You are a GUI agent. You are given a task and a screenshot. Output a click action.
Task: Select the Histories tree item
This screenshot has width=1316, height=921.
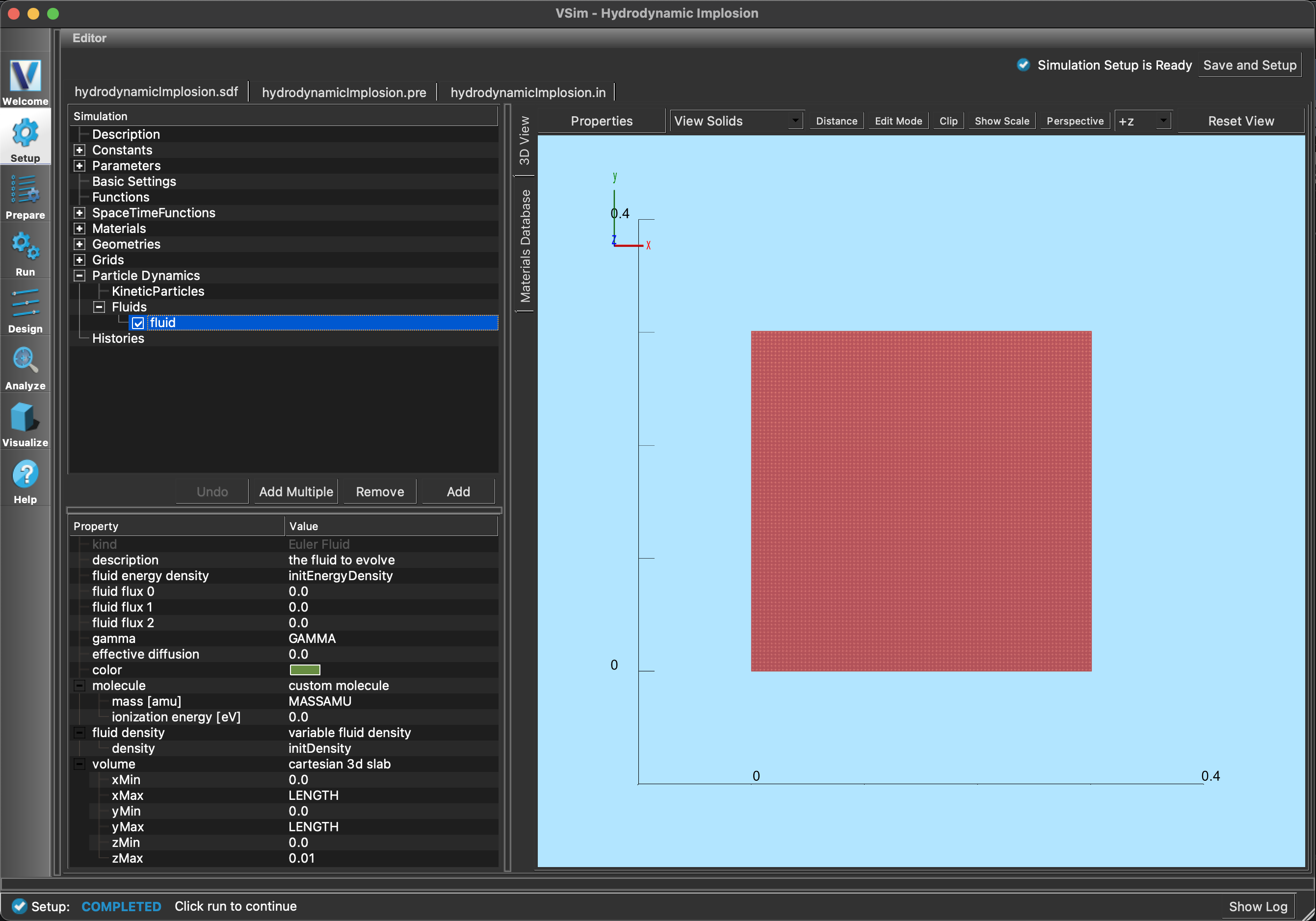click(118, 338)
